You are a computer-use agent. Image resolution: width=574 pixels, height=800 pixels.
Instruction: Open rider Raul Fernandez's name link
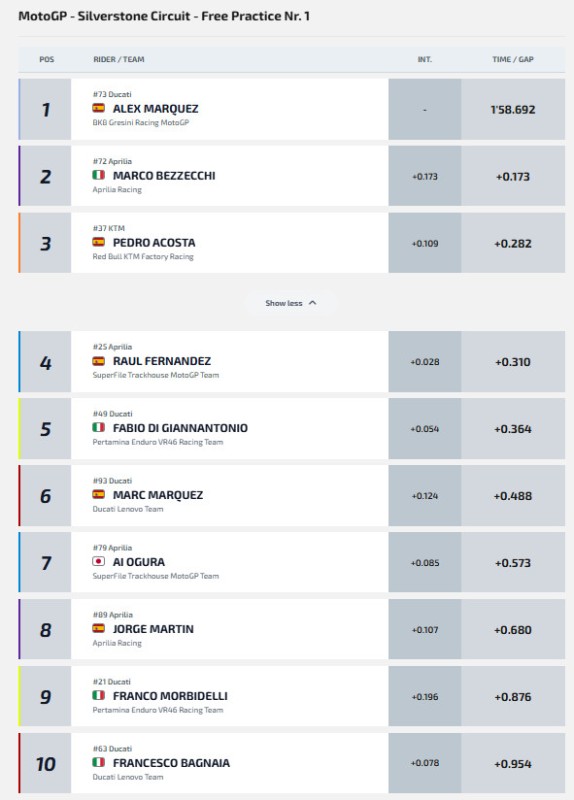(162, 361)
